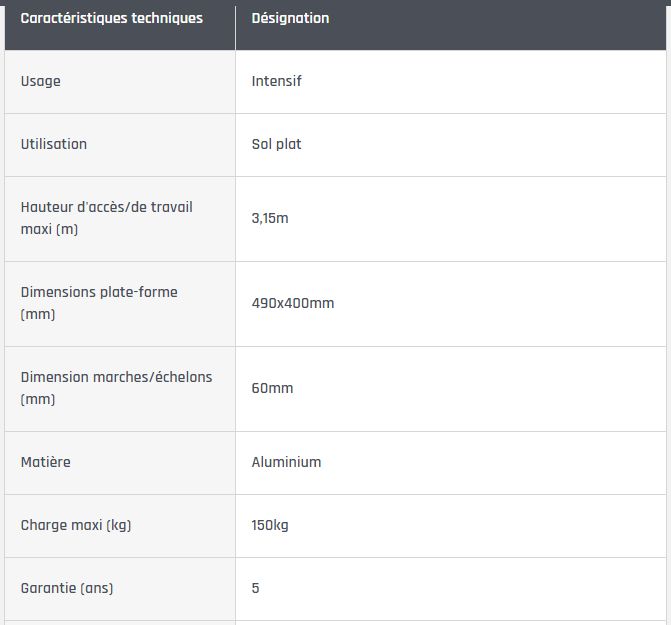
Task: Click the '60mm' step dimension value
Action: point(272,388)
